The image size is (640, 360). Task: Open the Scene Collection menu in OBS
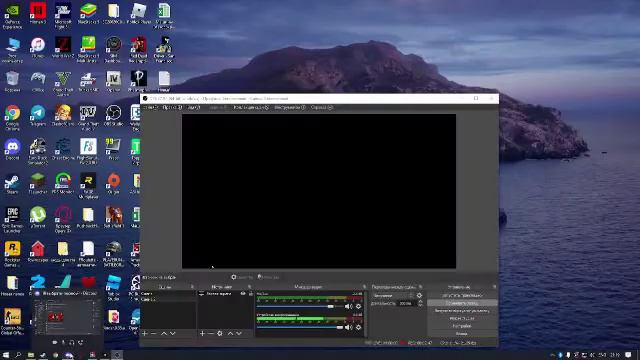[251, 107]
